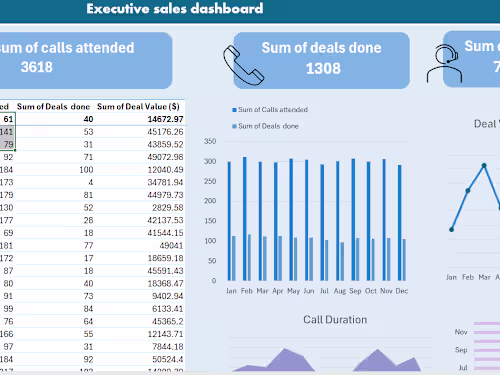The image size is (500, 375).
Task: Click the Executive sales dashboard title
Action: (x=175, y=9)
